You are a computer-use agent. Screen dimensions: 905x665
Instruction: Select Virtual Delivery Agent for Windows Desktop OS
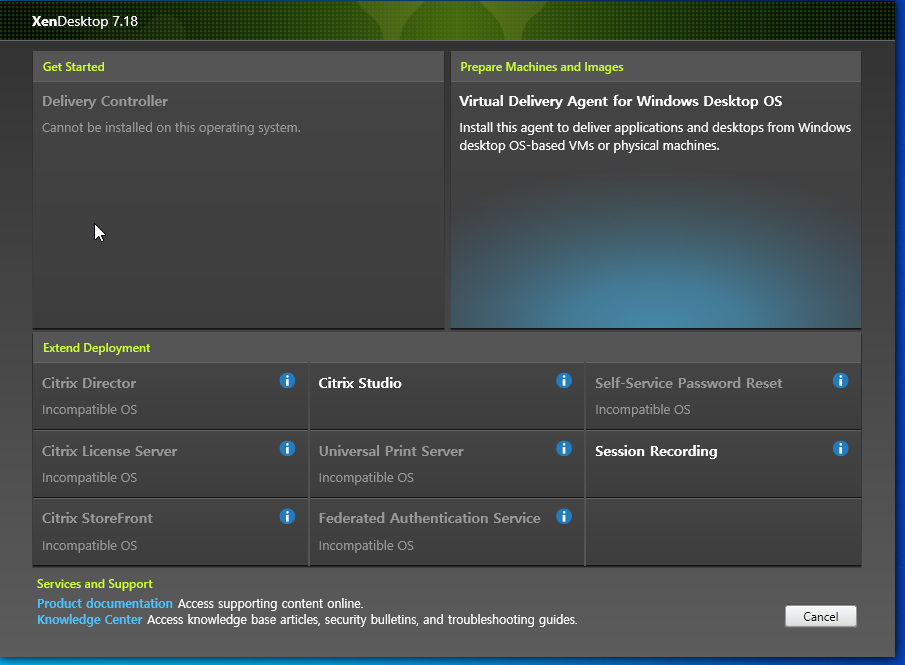pyautogui.click(x=655, y=205)
